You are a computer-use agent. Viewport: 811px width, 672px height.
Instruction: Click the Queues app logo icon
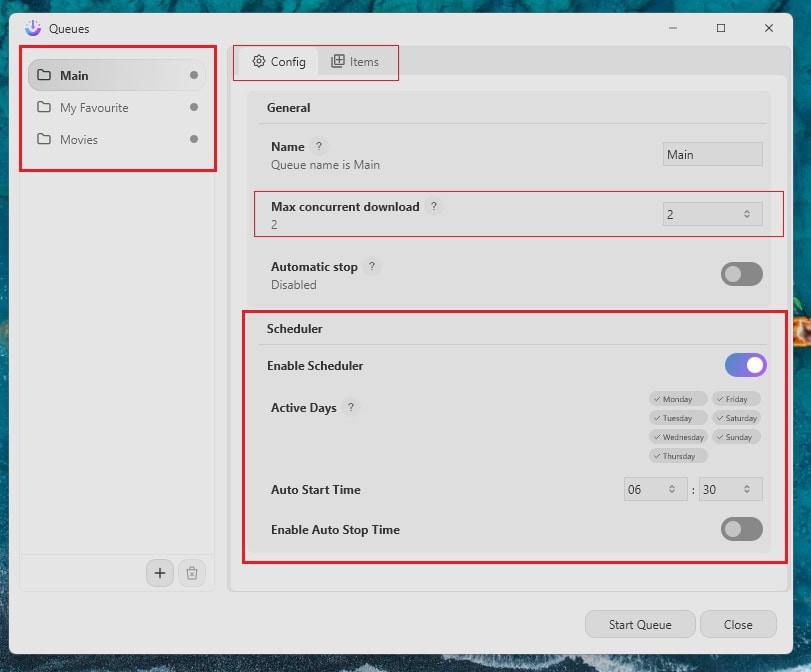[x=33, y=28]
